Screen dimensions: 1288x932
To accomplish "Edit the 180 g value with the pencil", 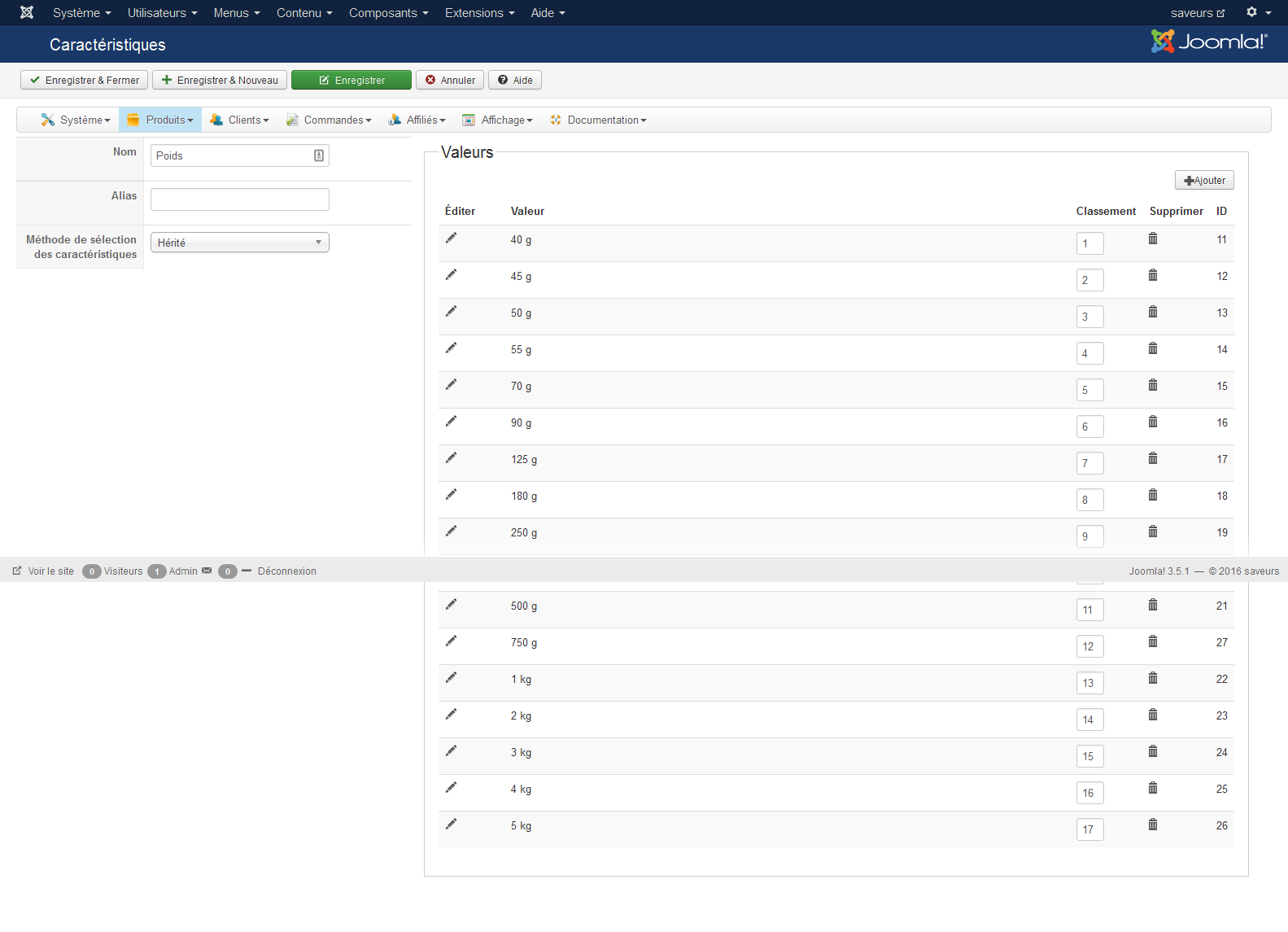I will click(x=452, y=495).
